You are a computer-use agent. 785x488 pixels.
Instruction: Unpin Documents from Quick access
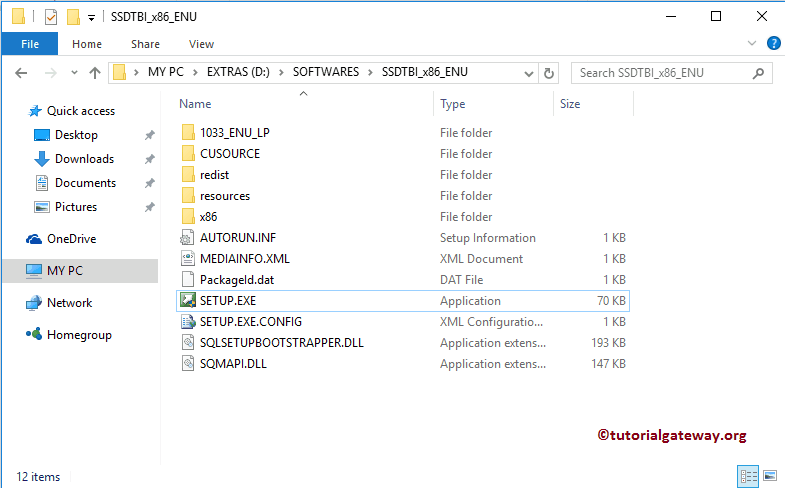coord(150,183)
